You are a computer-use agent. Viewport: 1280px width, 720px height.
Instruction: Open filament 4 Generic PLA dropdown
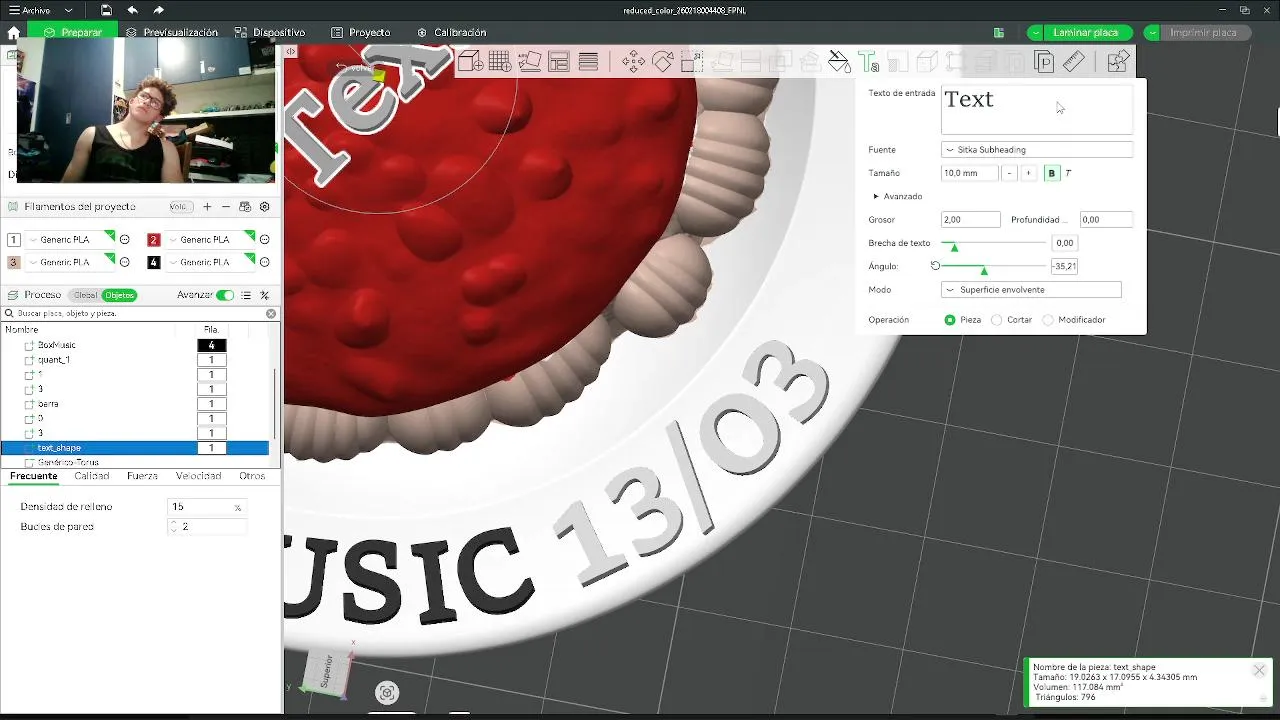pyautogui.click(x=209, y=262)
